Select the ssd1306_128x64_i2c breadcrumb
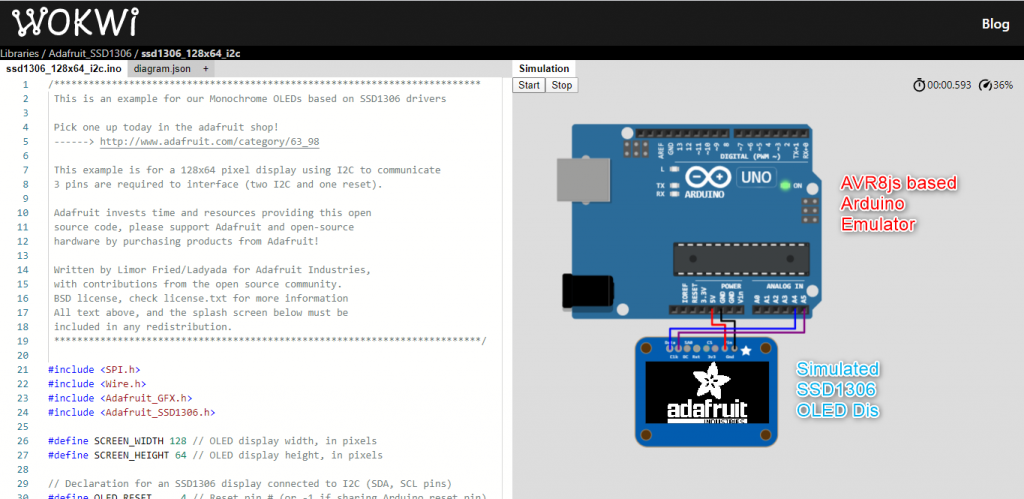Image resolution: width=1024 pixels, height=499 pixels. pos(191,54)
